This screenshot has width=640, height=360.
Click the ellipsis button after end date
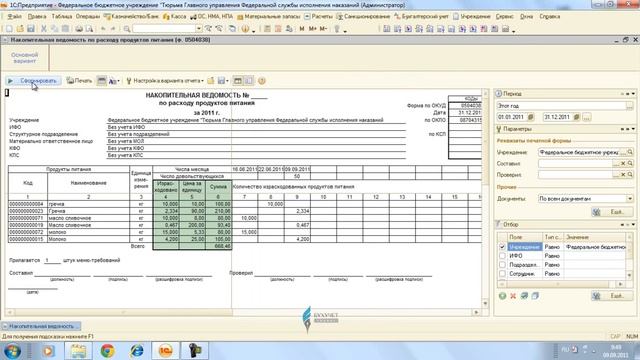coord(587,117)
